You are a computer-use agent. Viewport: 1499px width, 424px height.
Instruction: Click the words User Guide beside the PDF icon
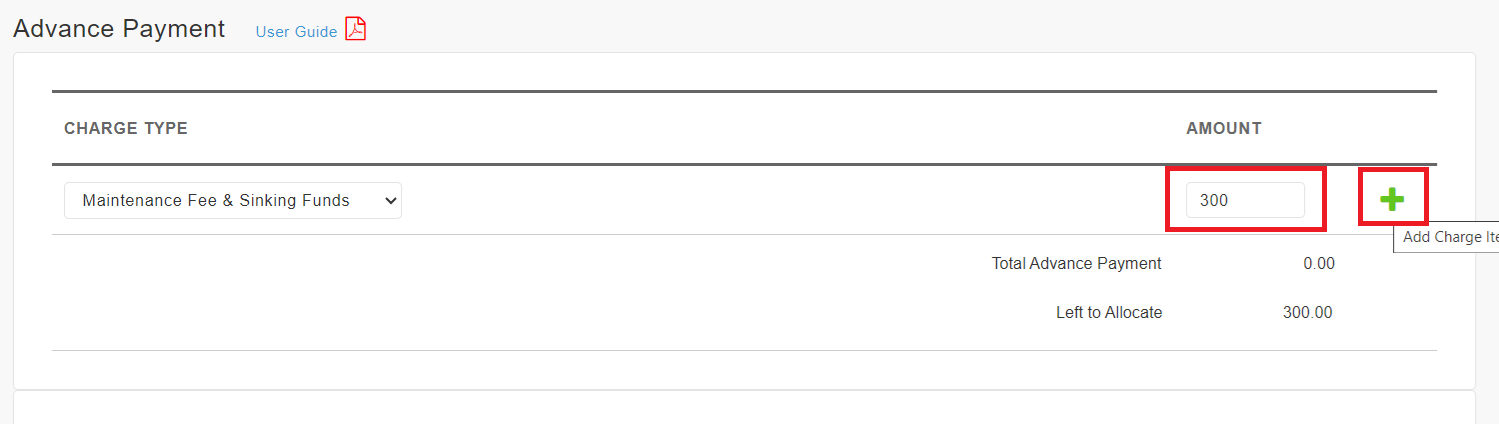pyautogui.click(x=297, y=32)
